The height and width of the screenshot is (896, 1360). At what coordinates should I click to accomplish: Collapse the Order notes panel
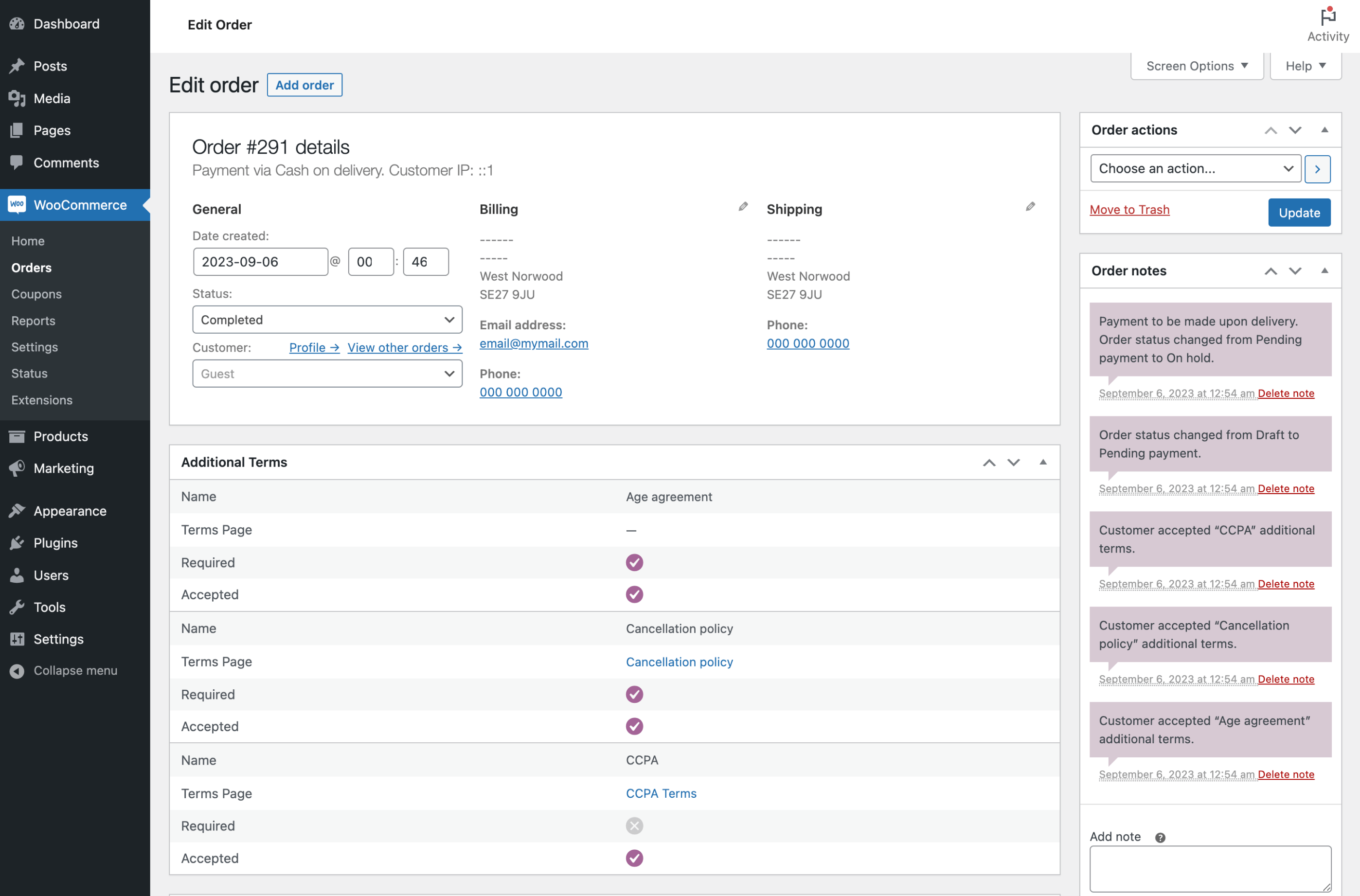pyautogui.click(x=1325, y=270)
